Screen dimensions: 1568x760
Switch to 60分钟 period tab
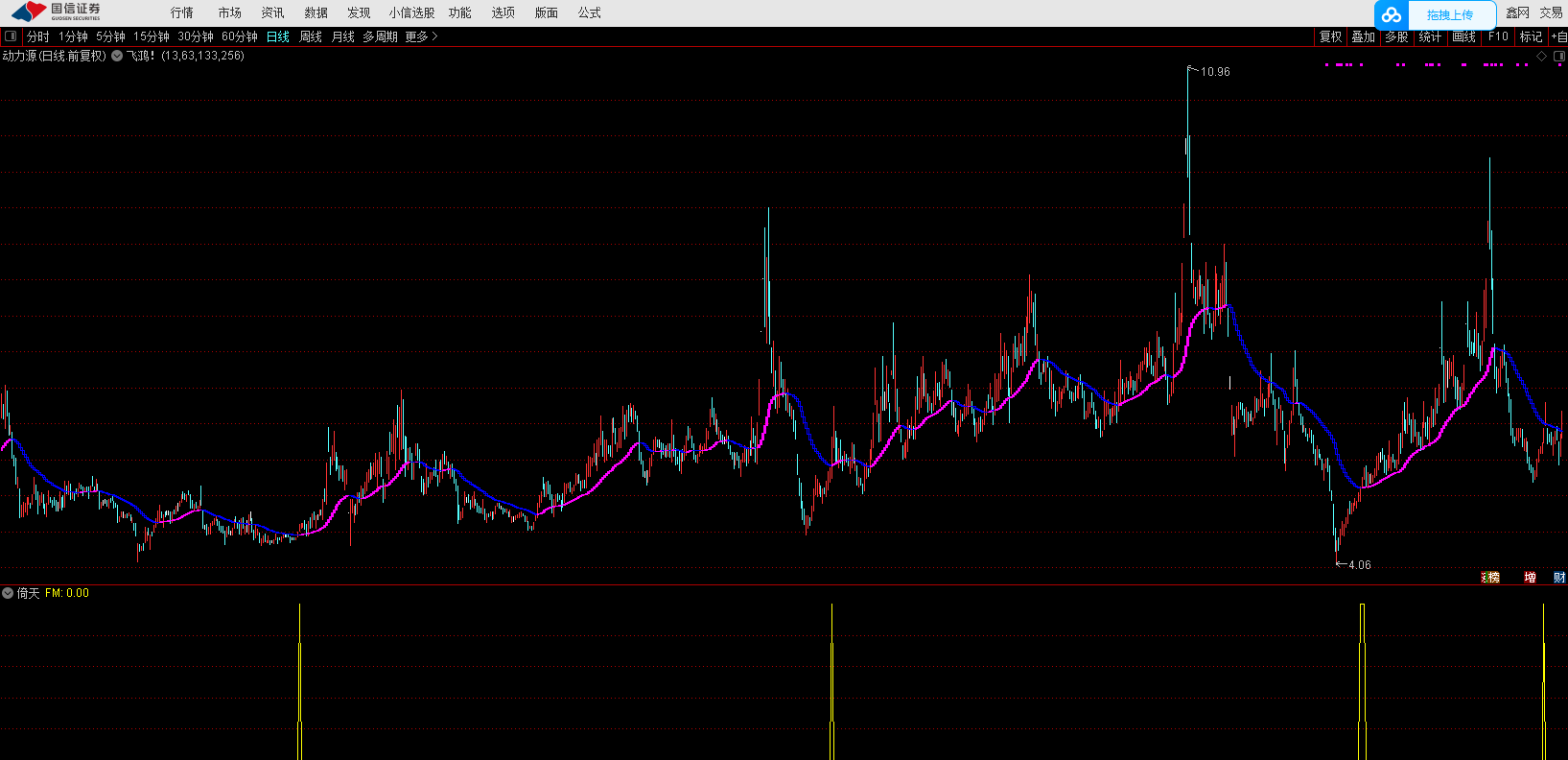point(240,36)
